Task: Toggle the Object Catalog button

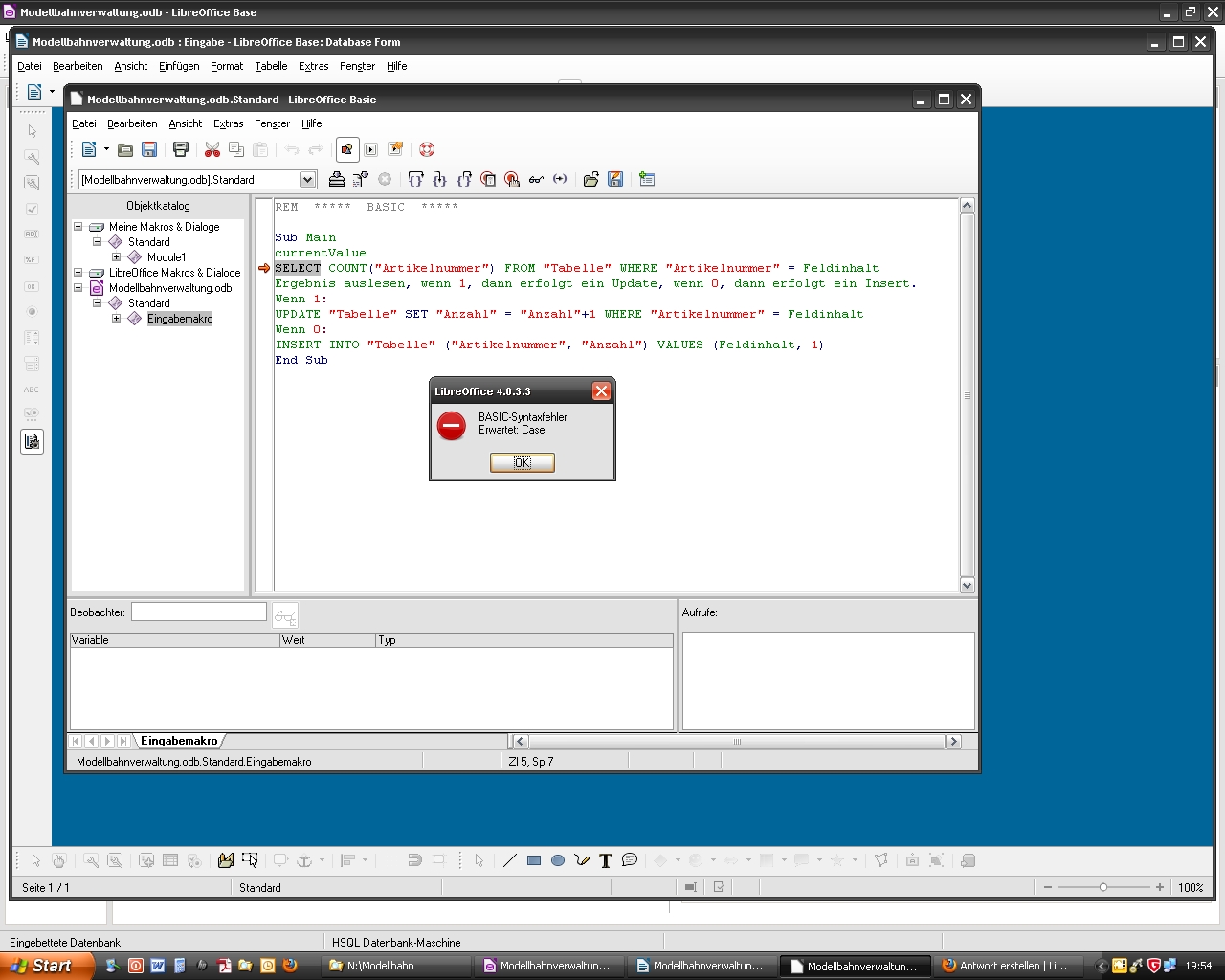Action: (347, 149)
